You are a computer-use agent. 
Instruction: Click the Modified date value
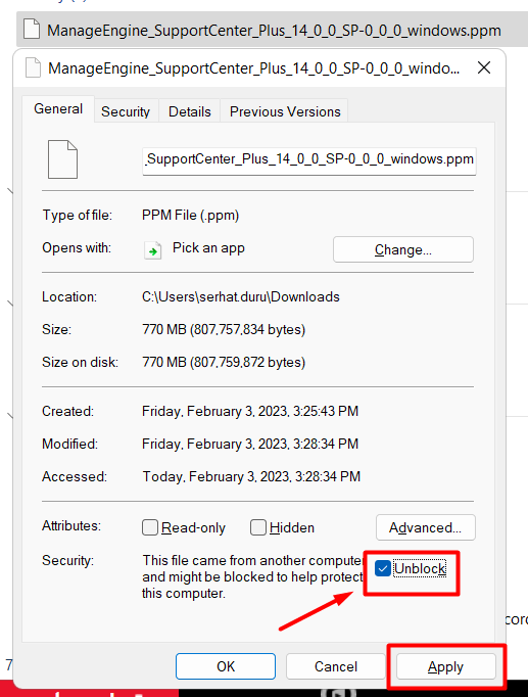pyautogui.click(x=250, y=444)
